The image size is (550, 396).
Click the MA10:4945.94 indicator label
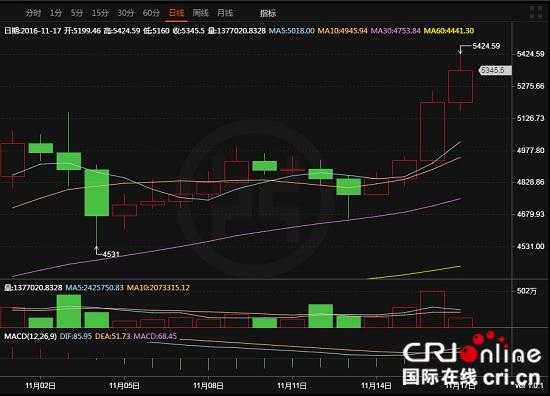342,31
